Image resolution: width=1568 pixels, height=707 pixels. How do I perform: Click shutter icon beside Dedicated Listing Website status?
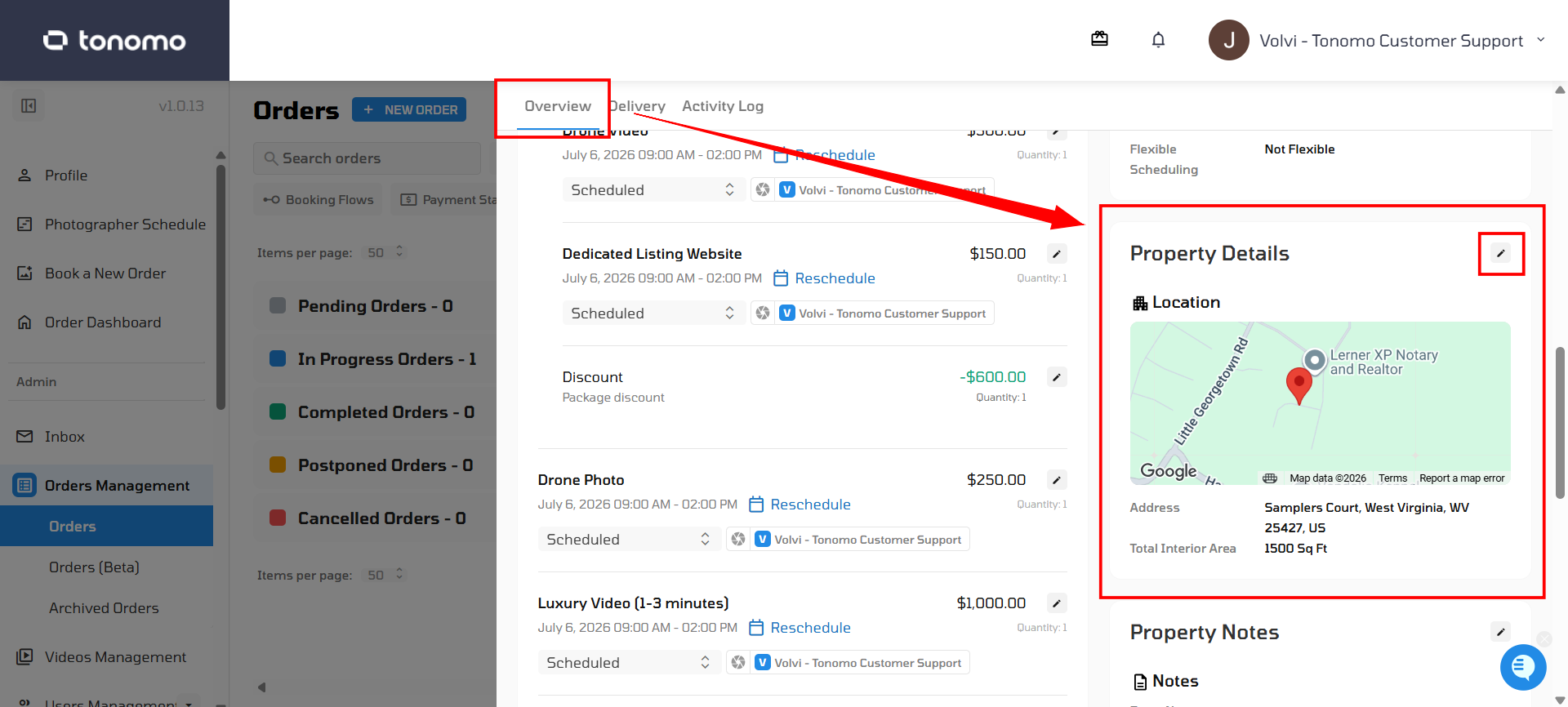point(763,313)
